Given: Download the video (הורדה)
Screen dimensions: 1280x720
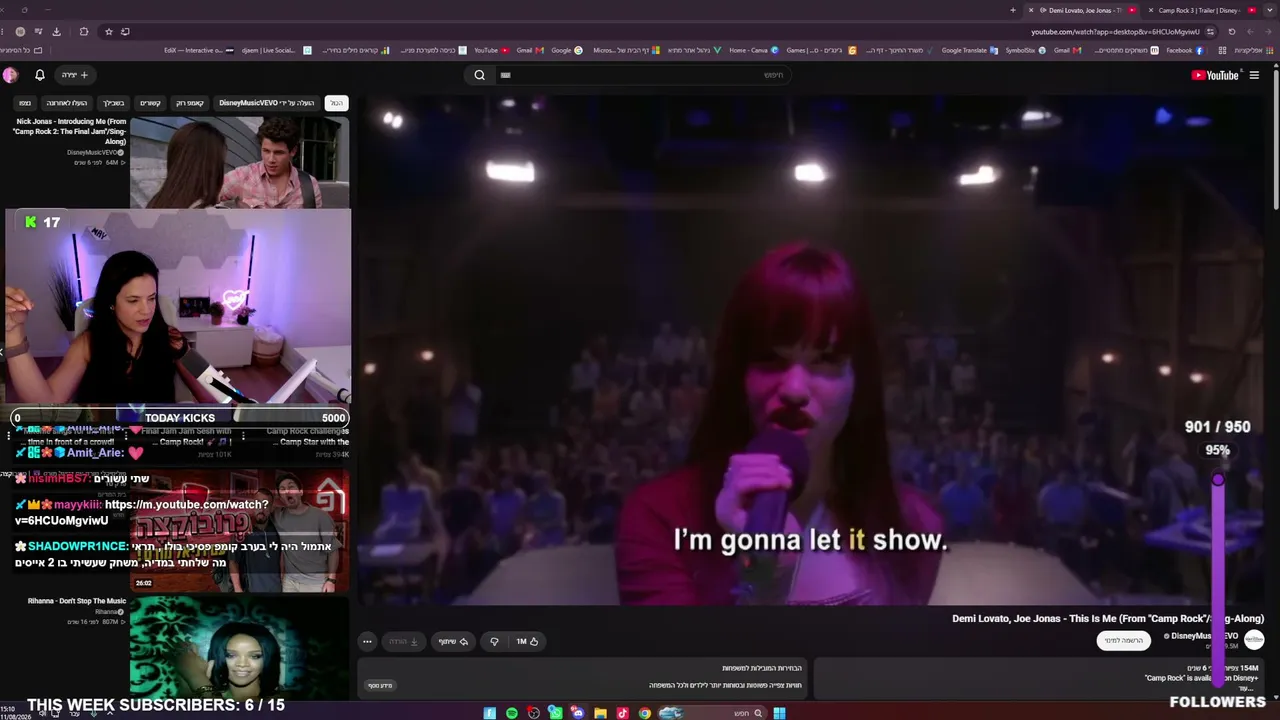Looking at the screenshot, I should pos(403,641).
